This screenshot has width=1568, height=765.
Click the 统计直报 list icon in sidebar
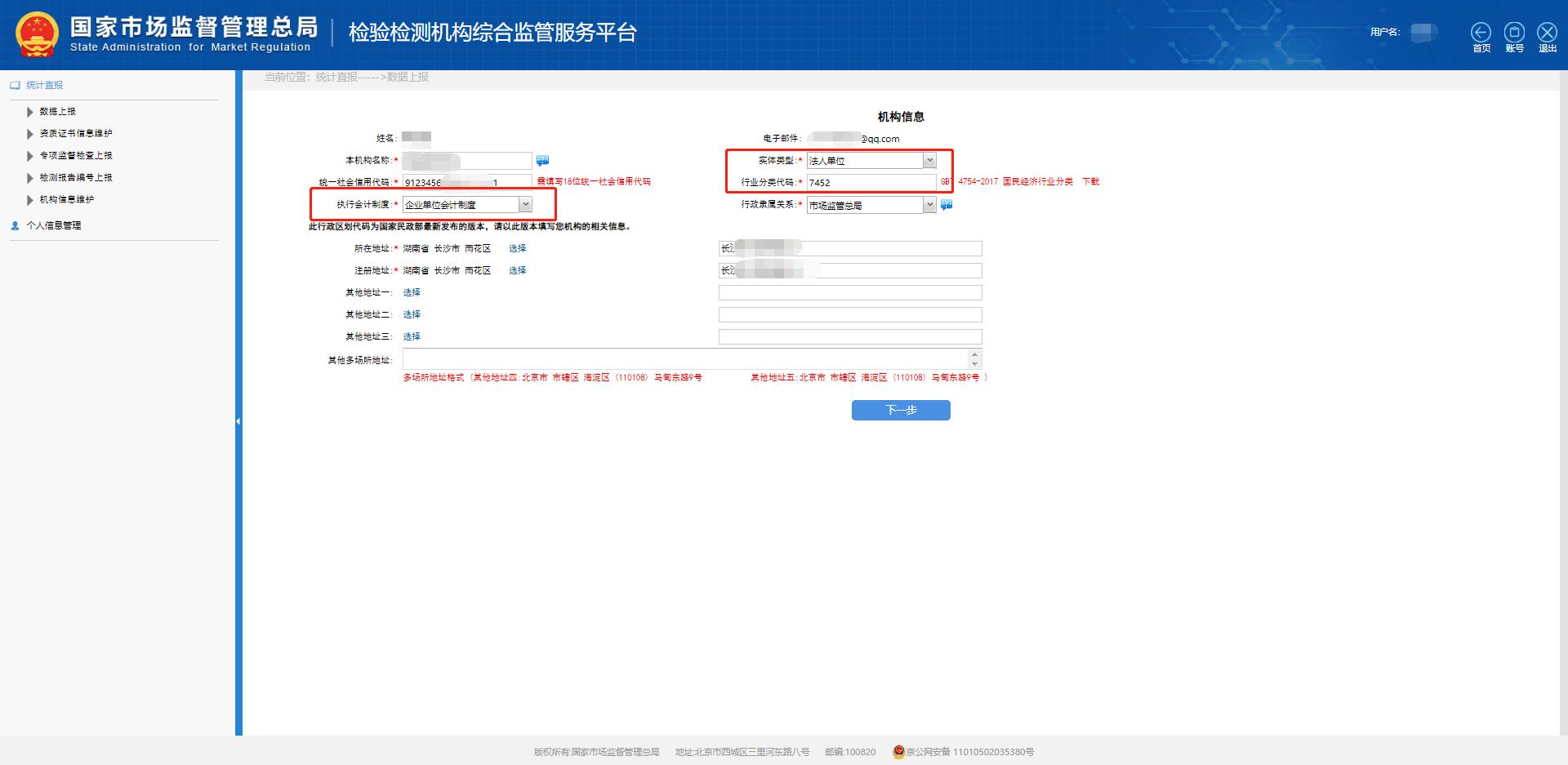(13, 84)
